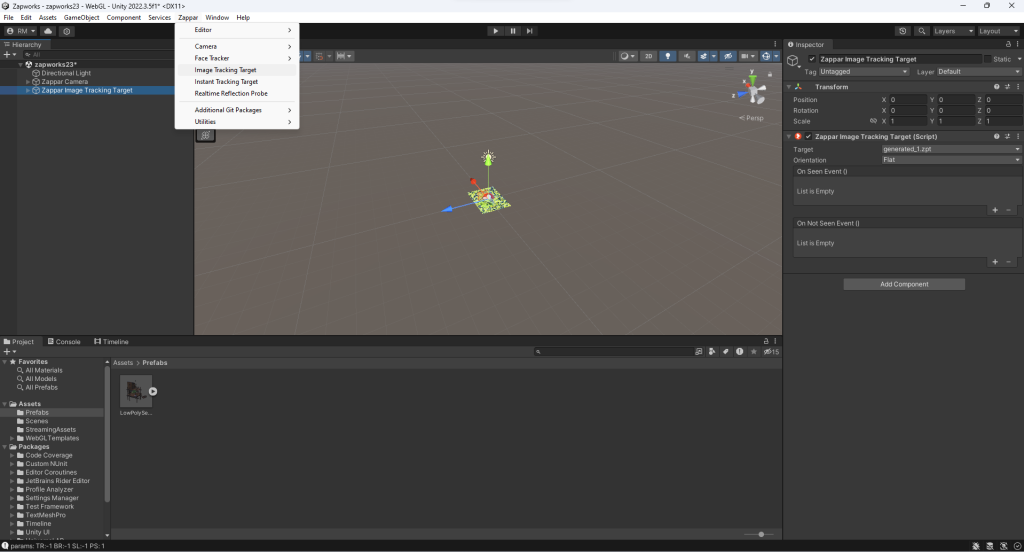Expand prefab contents arrow on thumbnail

point(153,391)
